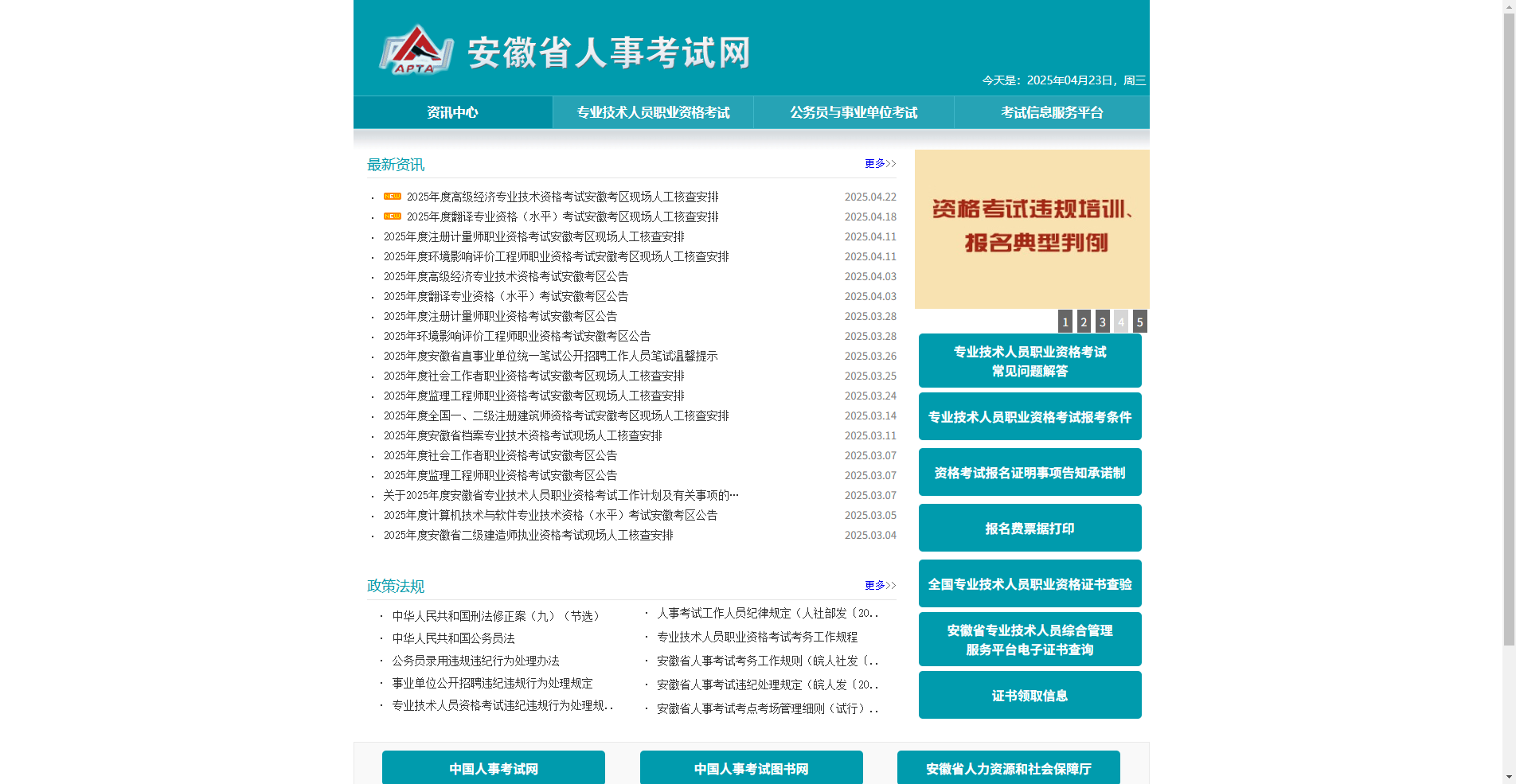Click the NEW badge on the 高级经济 announcement
1516x784 pixels.
[391, 195]
